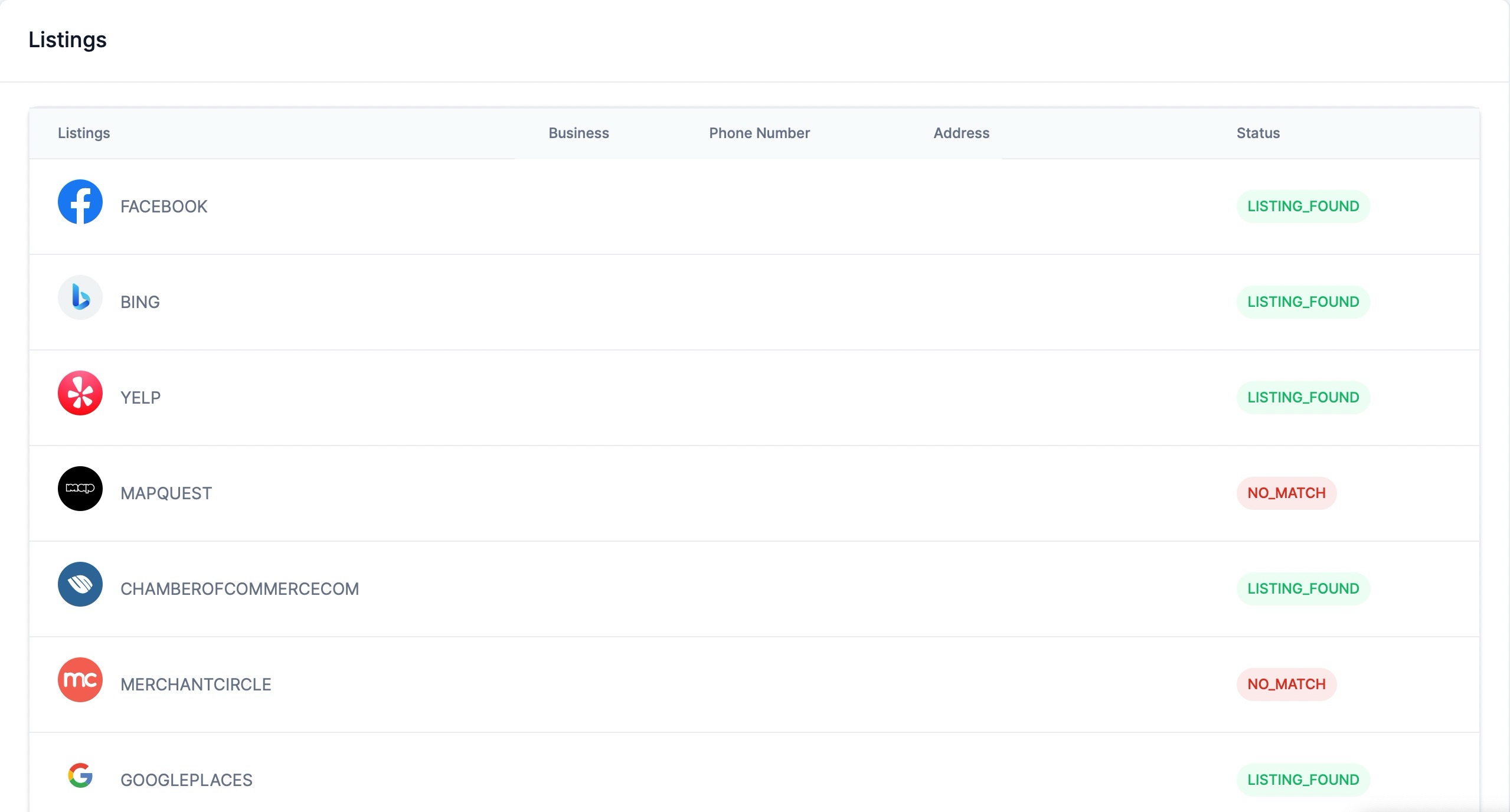Click the Yelp logo icon

coord(80,393)
